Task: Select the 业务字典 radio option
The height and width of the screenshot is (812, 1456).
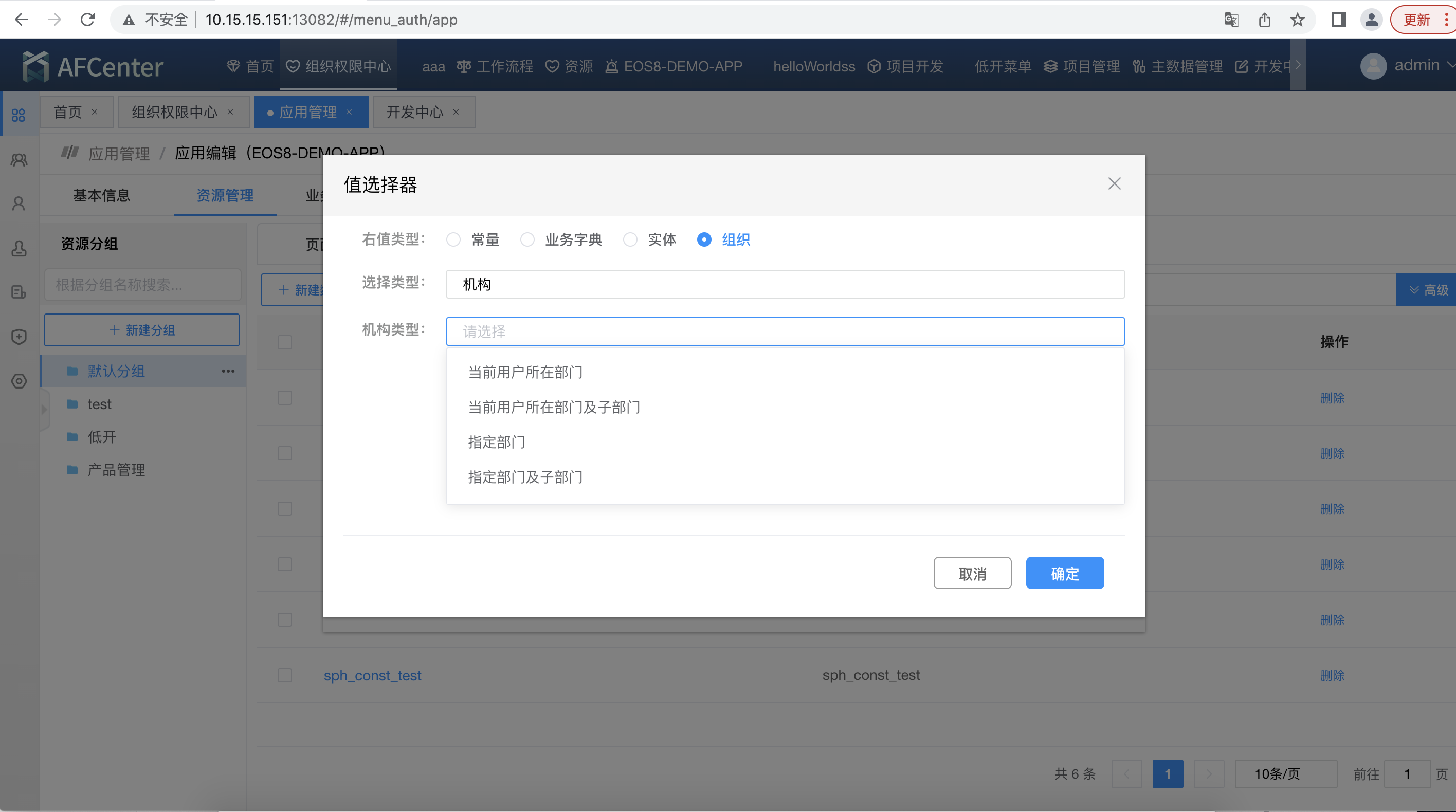Action: point(527,239)
